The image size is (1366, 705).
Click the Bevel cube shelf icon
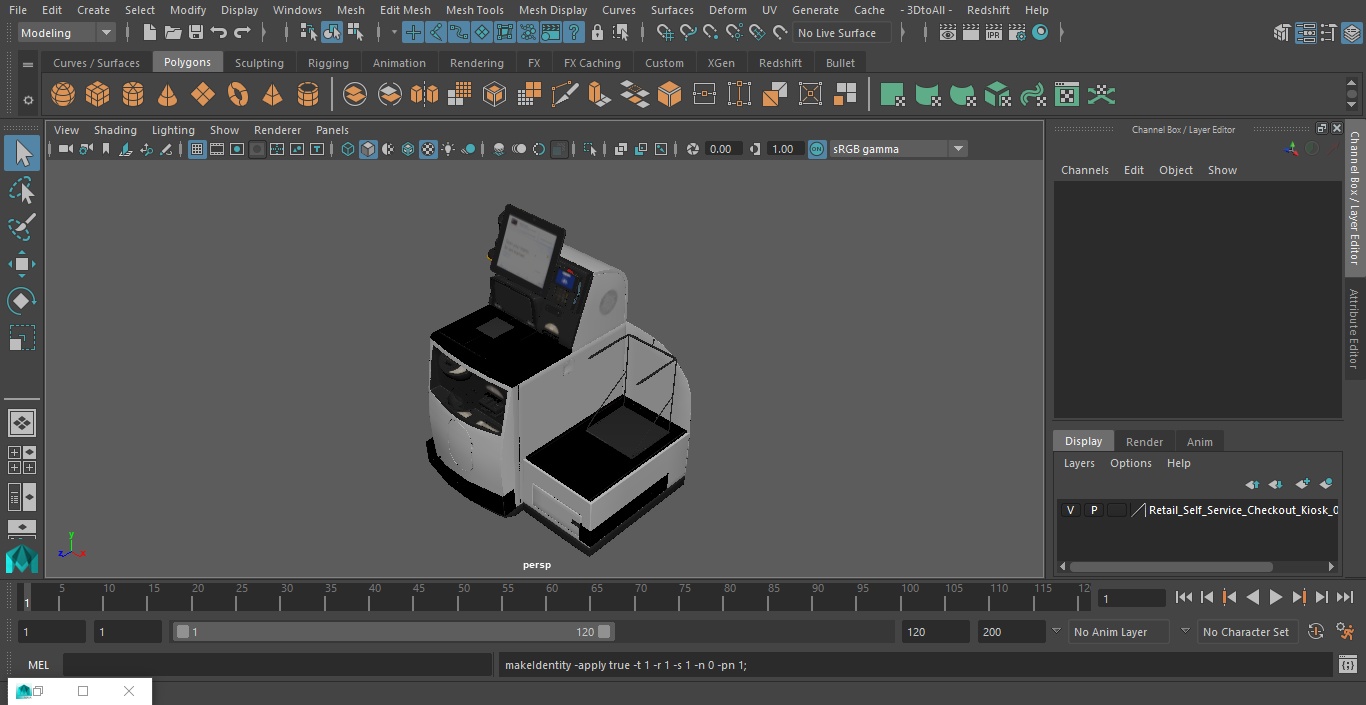click(669, 95)
